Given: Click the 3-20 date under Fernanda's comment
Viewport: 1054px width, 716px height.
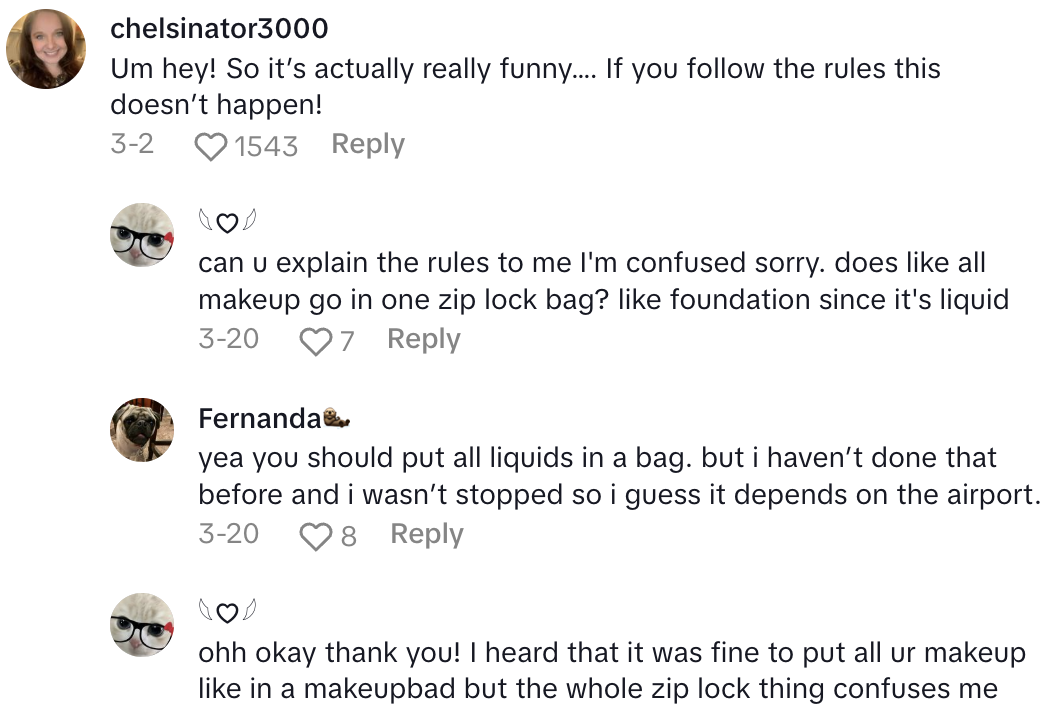Looking at the screenshot, I should [228, 535].
